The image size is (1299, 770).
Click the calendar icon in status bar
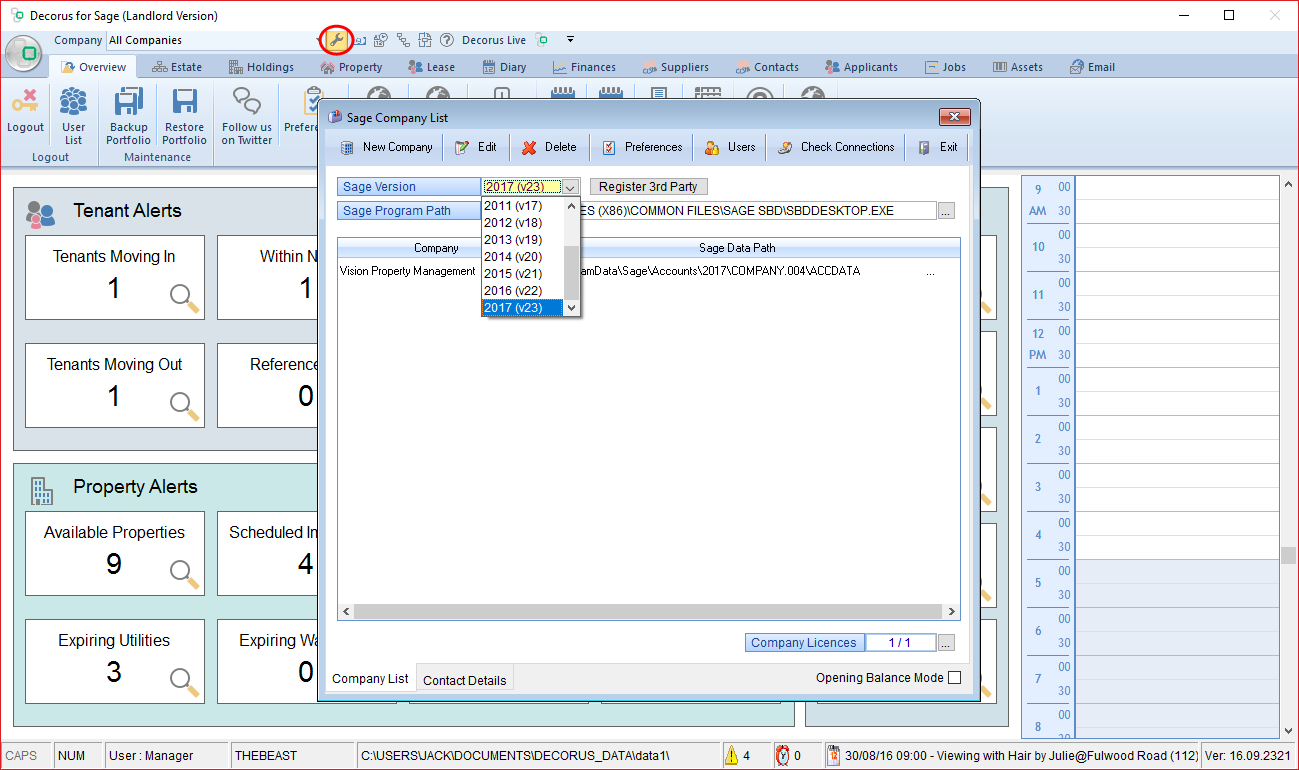(833, 755)
